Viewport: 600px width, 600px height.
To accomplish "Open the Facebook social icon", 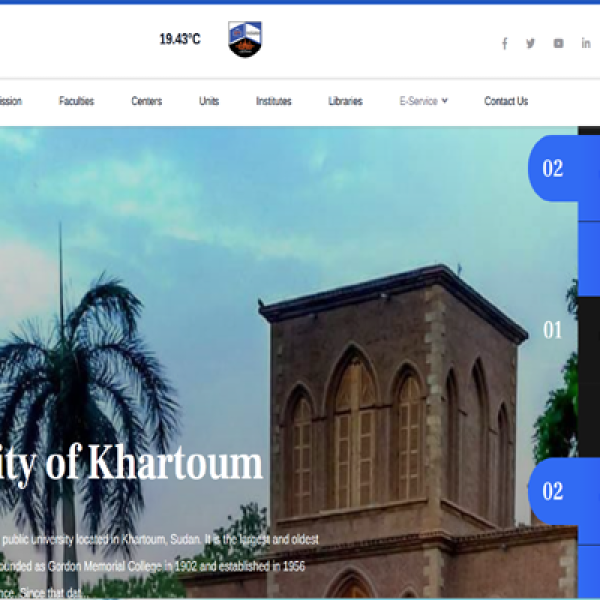I will (x=505, y=44).
